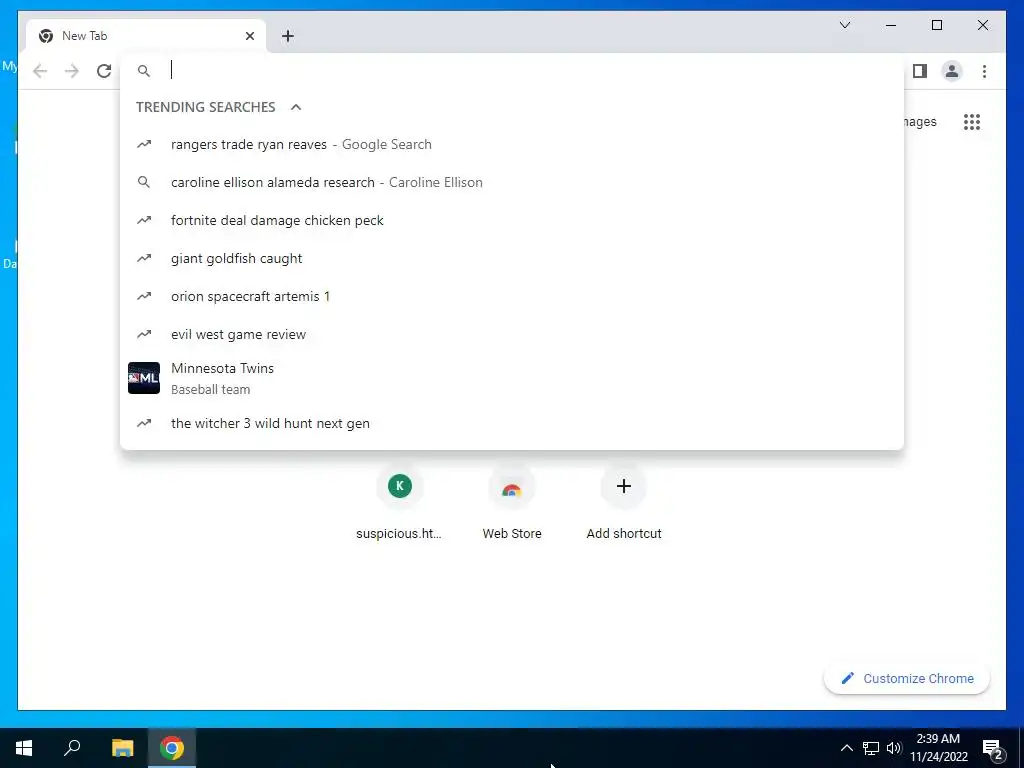This screenshot has width=1024, height=768.
Task: Select suggestion 'rangers trade ryan reaves'
Action: 512,144
